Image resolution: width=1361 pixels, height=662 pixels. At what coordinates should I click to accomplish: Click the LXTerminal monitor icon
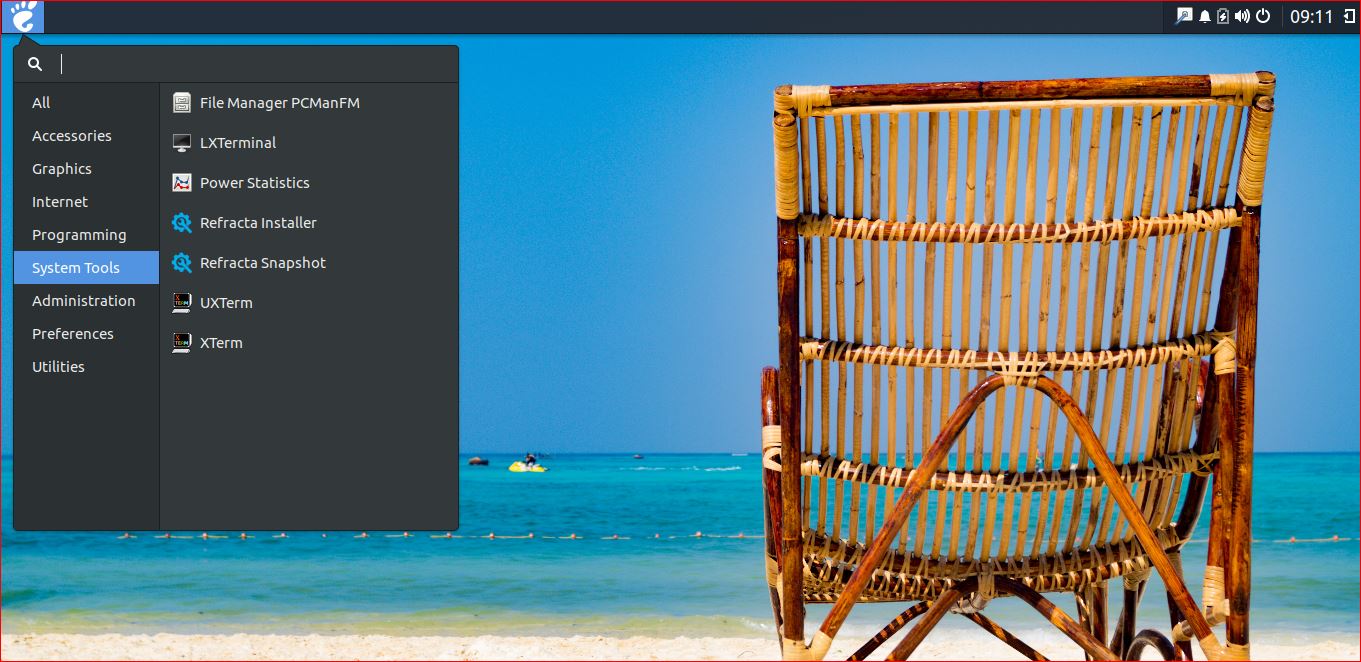(x=182, y=142)
